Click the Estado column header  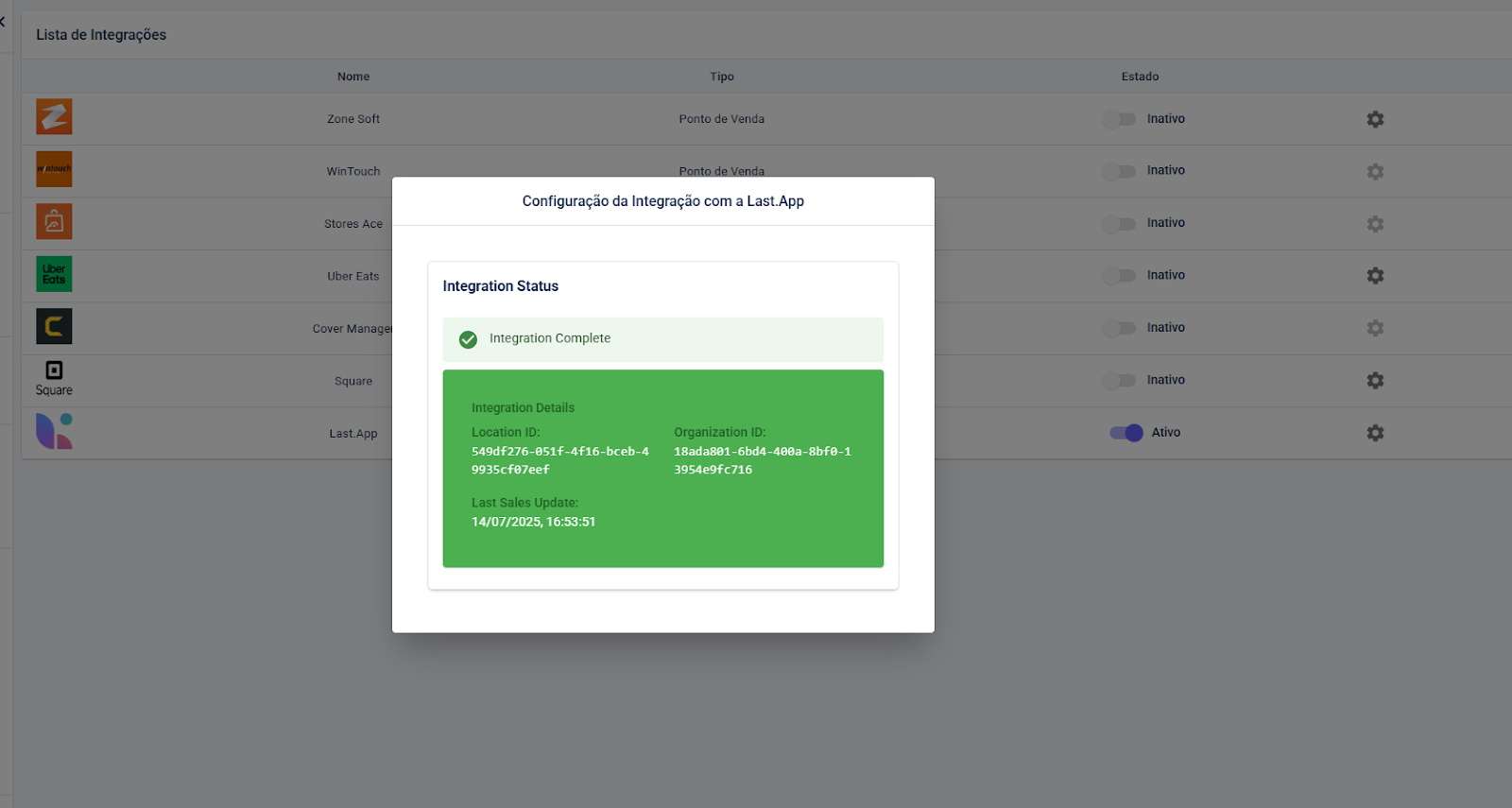coord(1140,77)
